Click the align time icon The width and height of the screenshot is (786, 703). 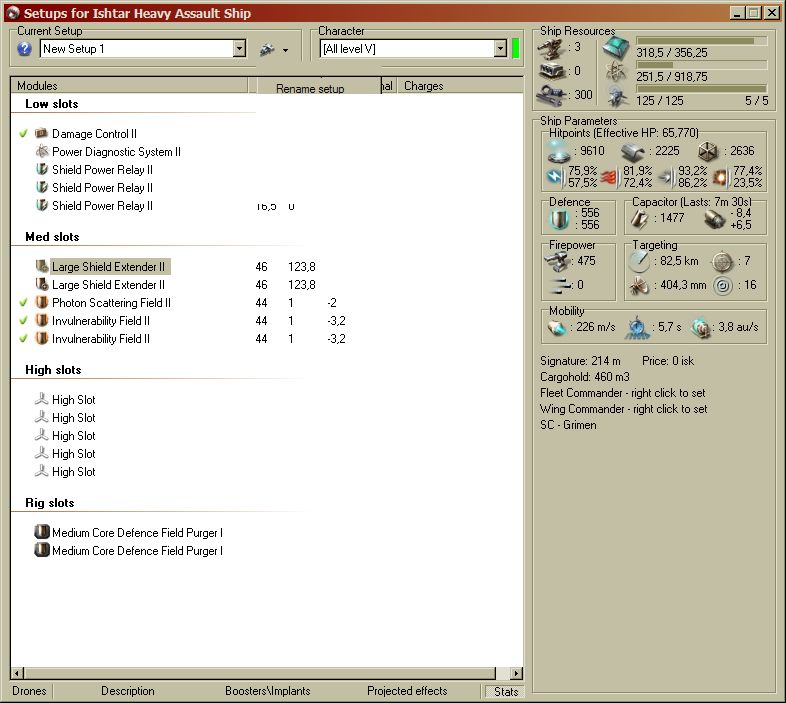pyautogui.click(x=637, y=327)
